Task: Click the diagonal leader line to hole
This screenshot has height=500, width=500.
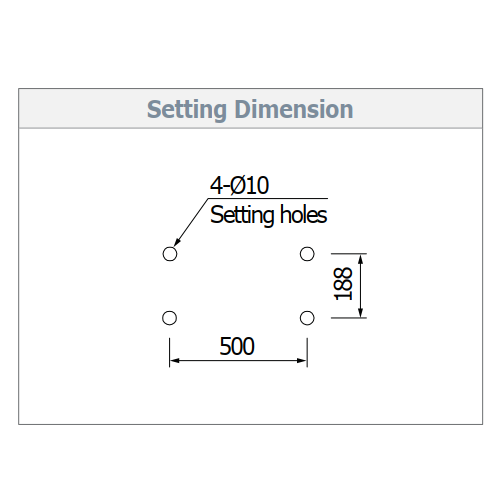Action: tap(191, 222)
